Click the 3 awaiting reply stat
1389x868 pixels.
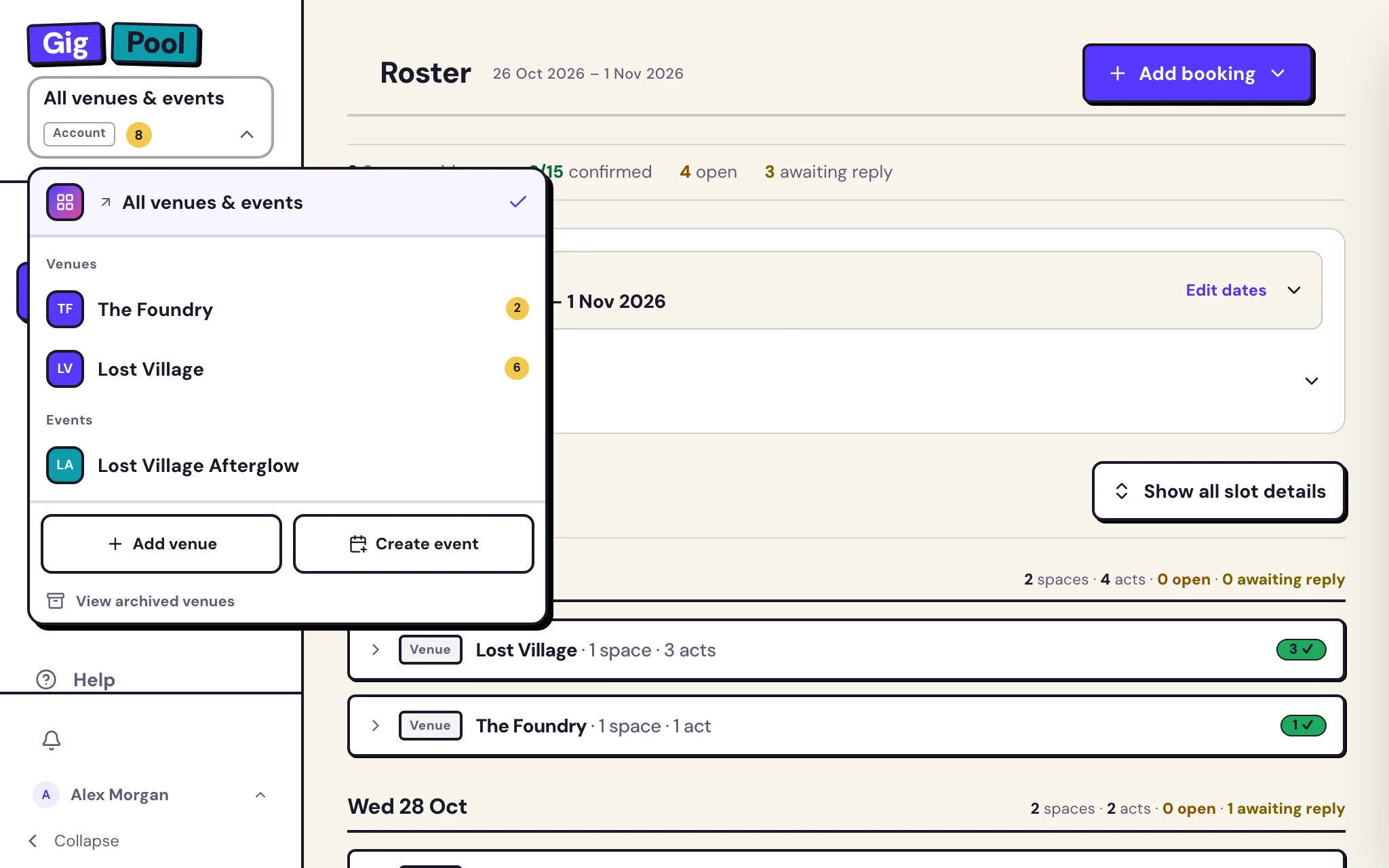click(828, 172)
